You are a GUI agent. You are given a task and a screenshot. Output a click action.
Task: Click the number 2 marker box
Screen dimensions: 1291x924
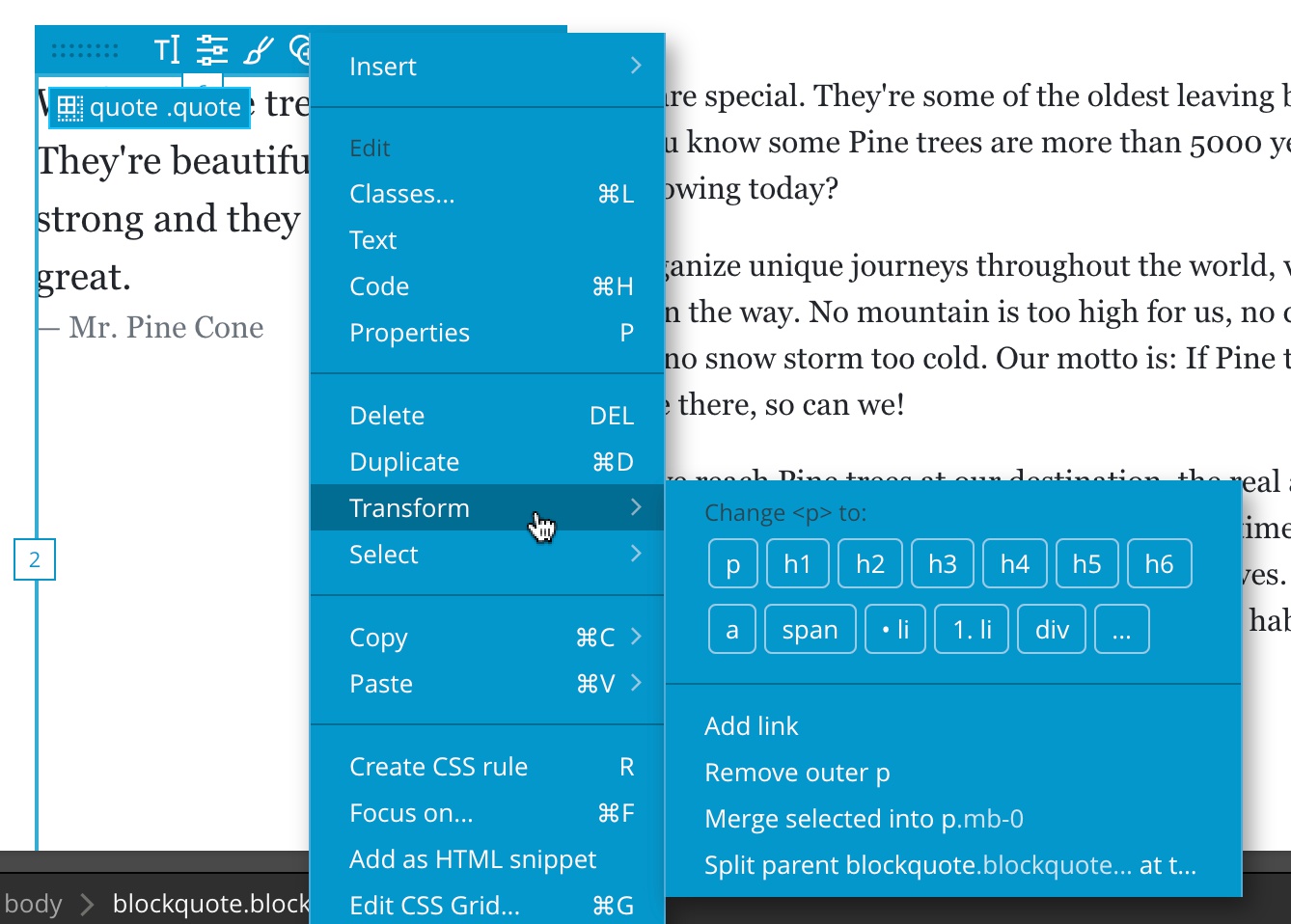pyautogui.click(x=35, y=559)
